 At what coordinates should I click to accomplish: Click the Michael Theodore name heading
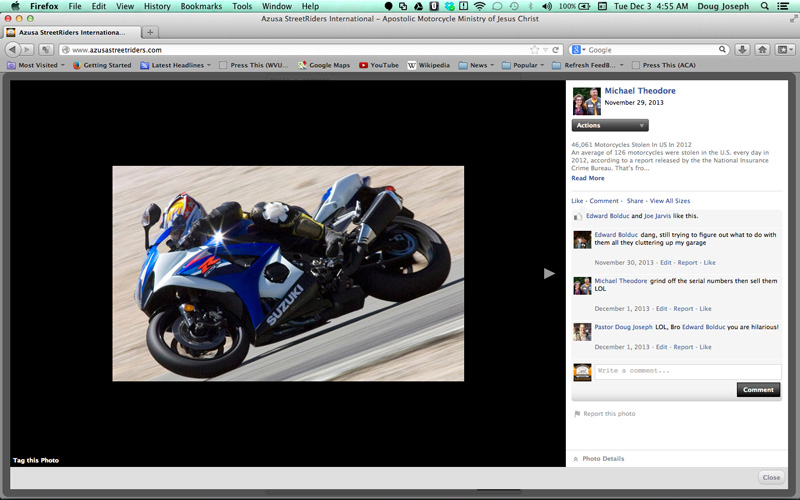(640, 91)
